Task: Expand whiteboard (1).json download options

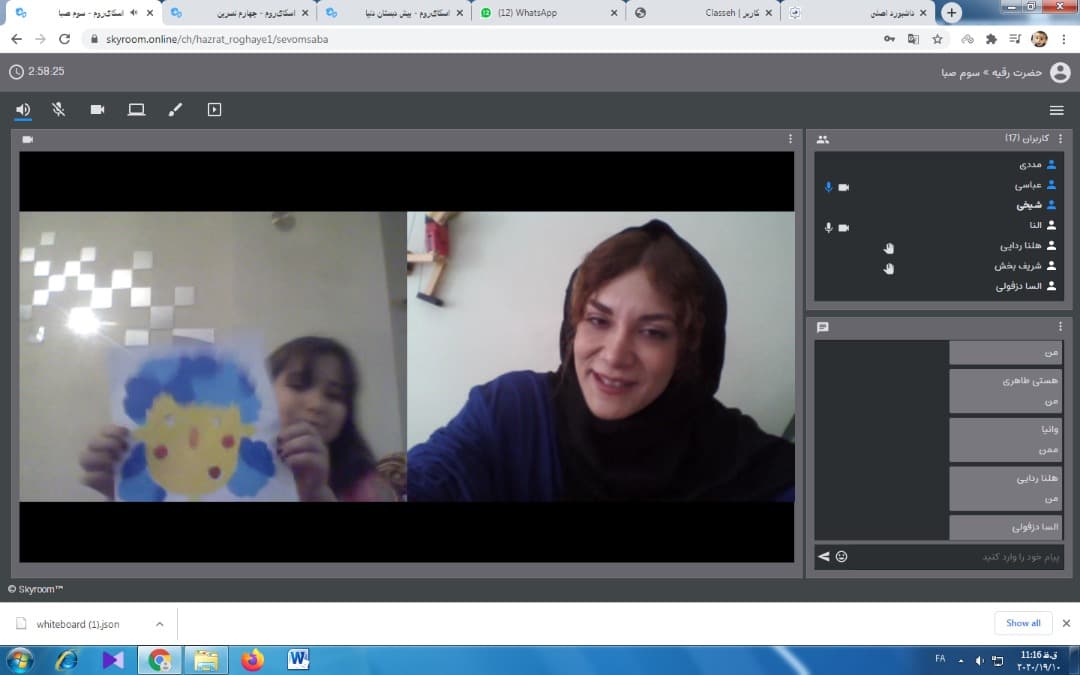Action: (x=159, y=624)
